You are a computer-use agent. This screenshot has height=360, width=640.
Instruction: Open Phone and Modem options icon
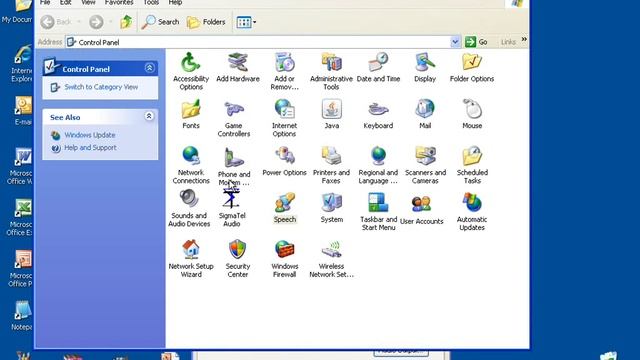coord(233,158)
